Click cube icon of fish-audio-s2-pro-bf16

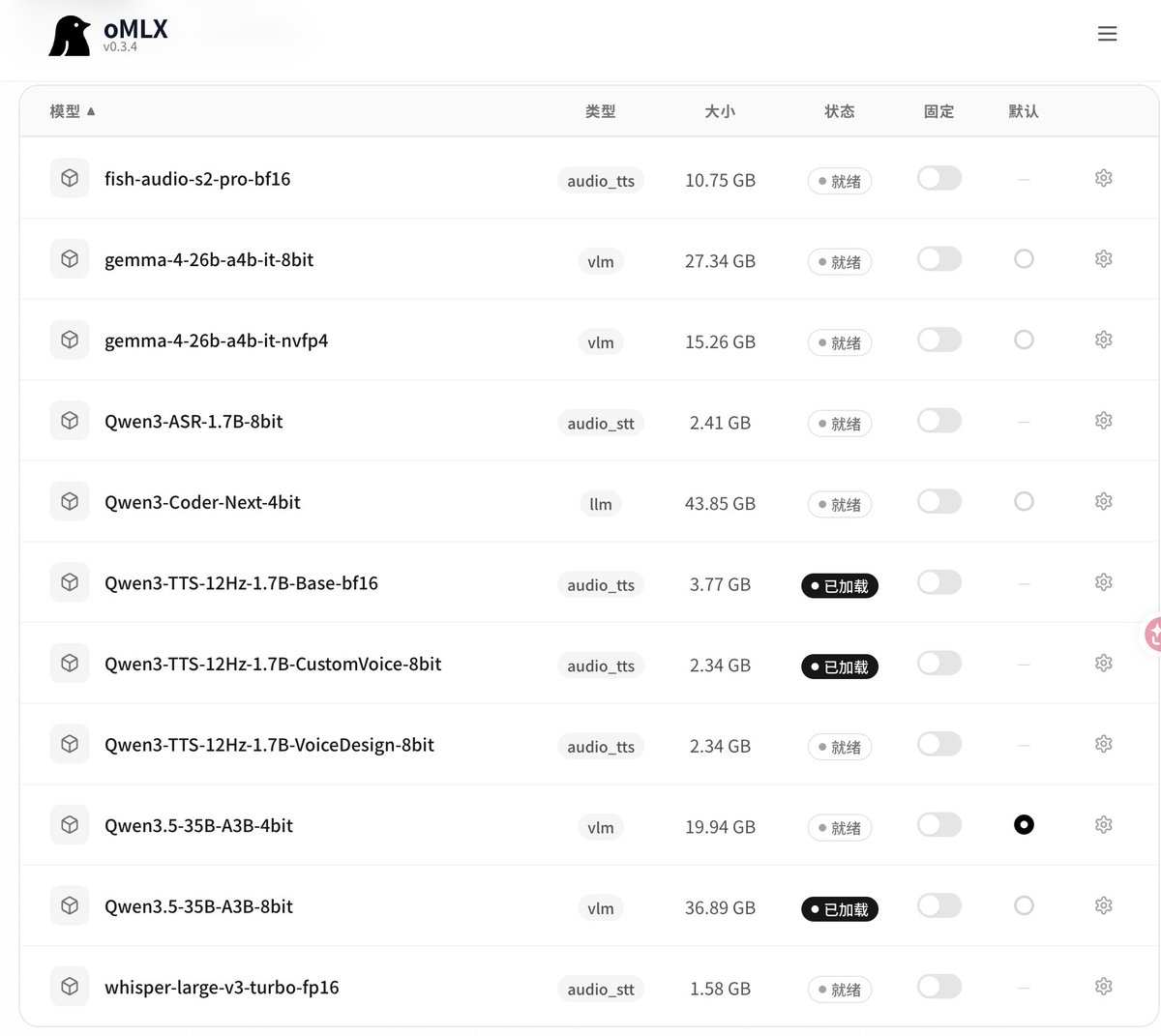click(70, 178)
